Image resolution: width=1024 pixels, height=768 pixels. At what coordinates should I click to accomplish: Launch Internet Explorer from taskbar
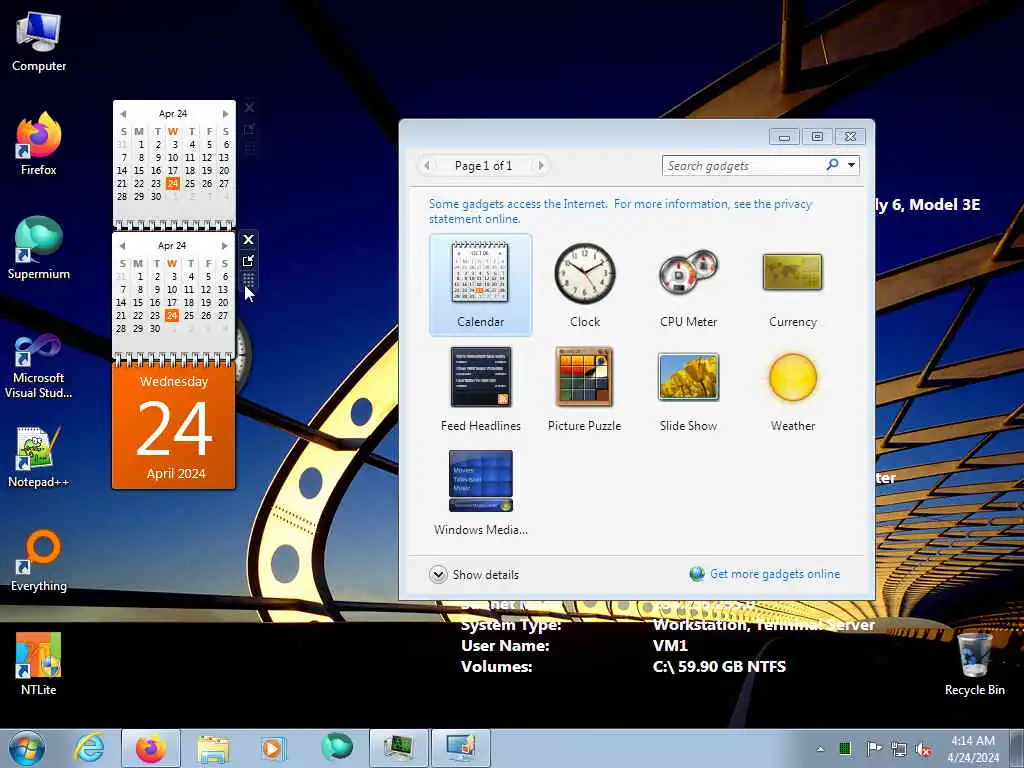point(89,748)
